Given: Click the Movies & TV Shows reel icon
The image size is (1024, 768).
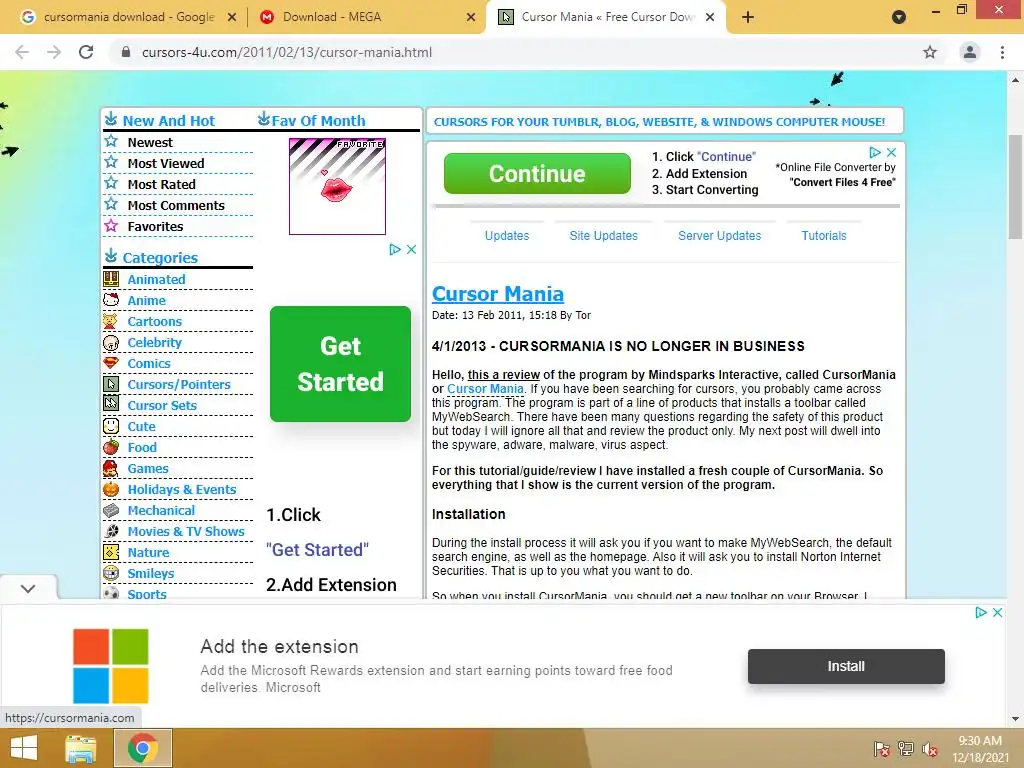Looking at the screenshot, I should pyautogui.click(x=111, y=531).
